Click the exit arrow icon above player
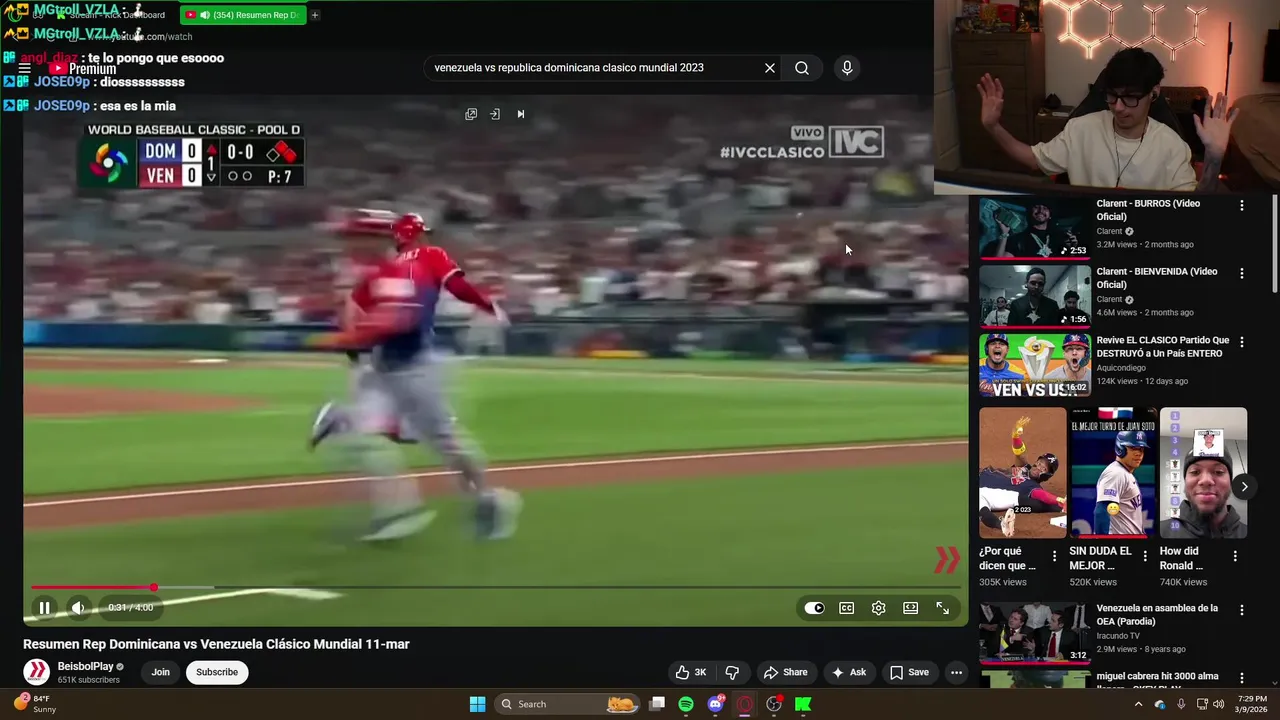 point(495,114)
